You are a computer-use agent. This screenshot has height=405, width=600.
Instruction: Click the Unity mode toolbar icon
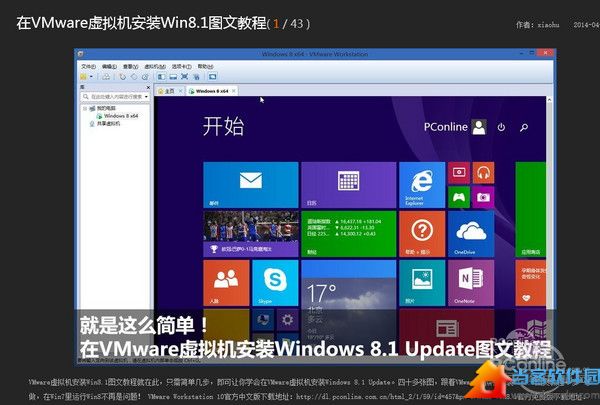[196, 77]
